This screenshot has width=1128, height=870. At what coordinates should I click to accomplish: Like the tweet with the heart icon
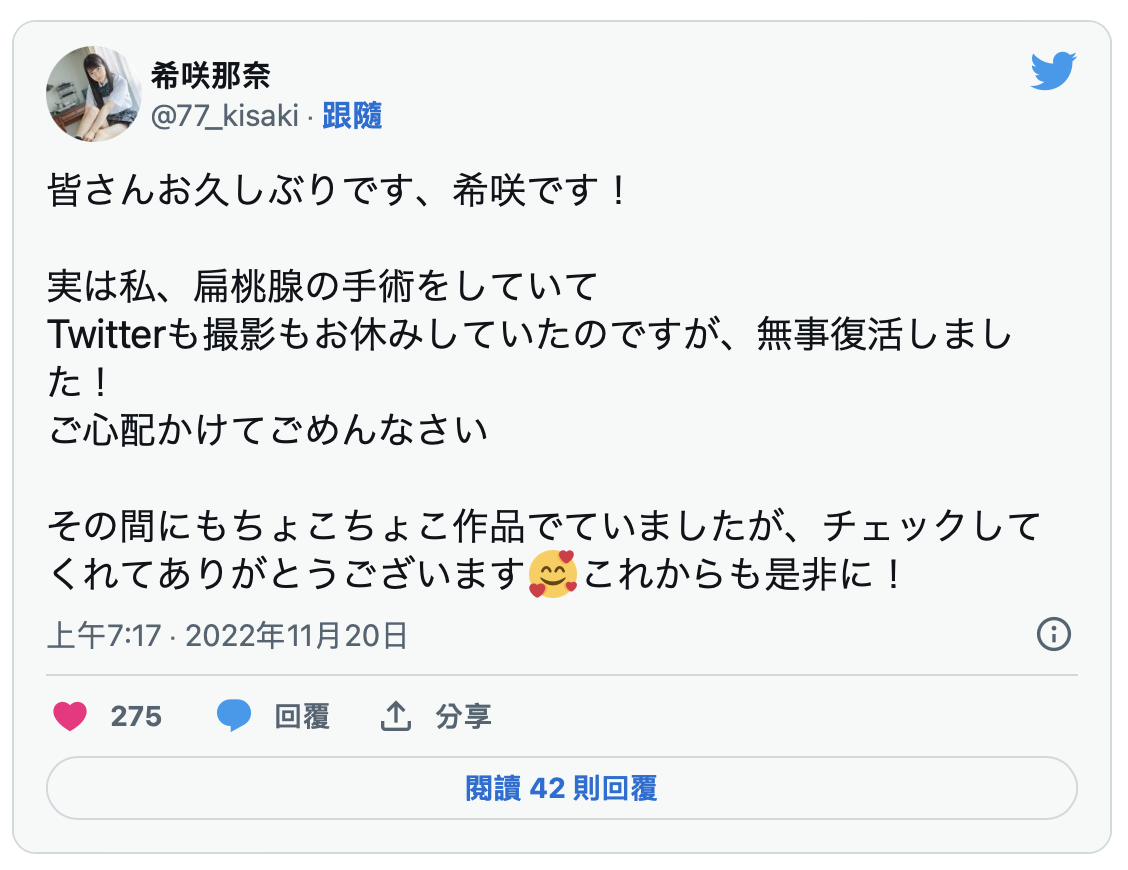click(x=69, y=716)
